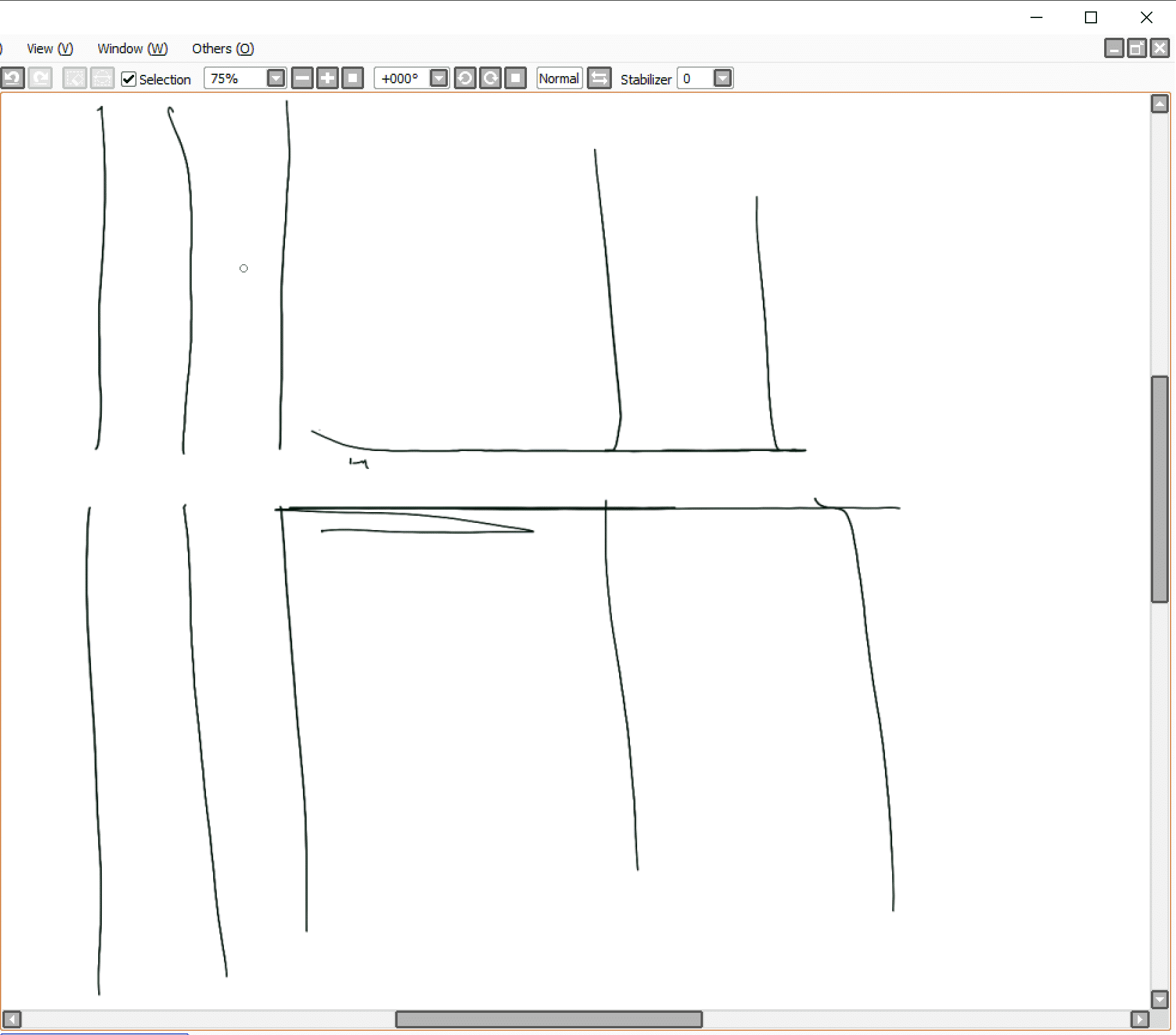Minimize the canvas document window
Image resolution: width=1176 pixels, height=1035 pixels.
(x=1114, y=49)
